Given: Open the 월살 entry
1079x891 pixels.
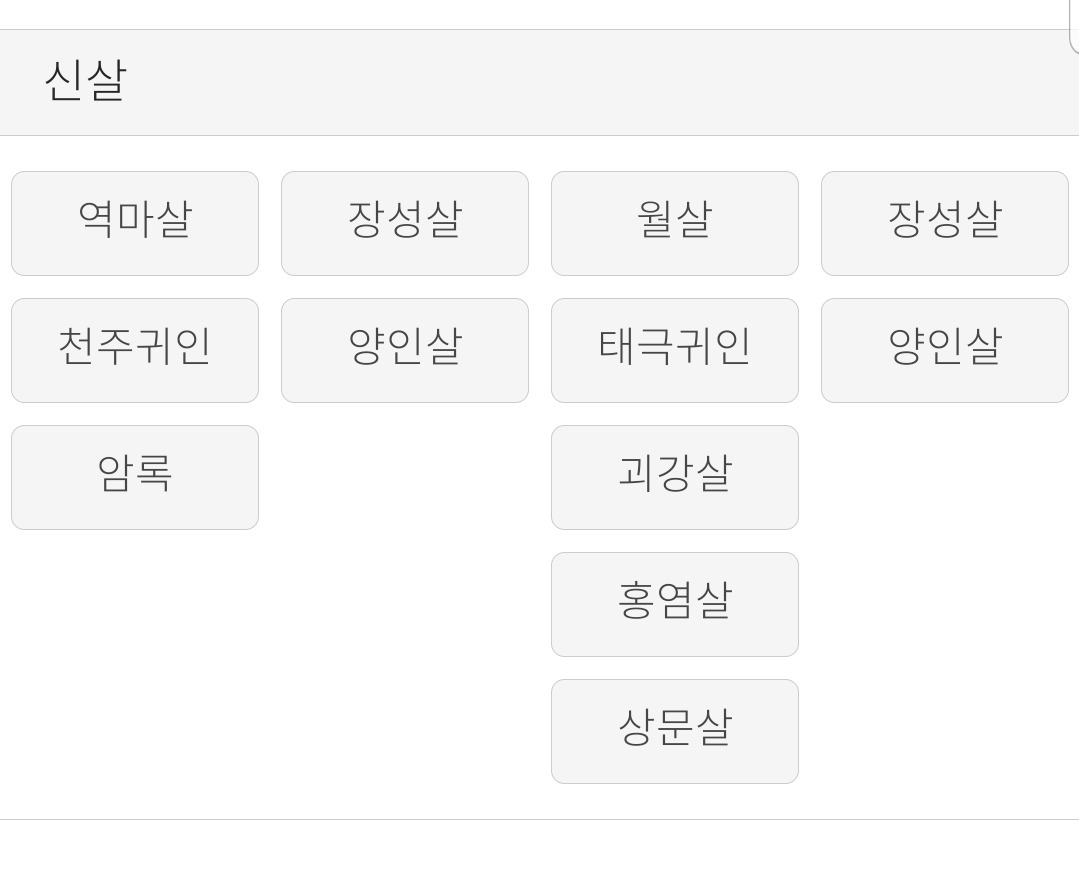Looking at the screenshot, I should [x=674, y=224].
